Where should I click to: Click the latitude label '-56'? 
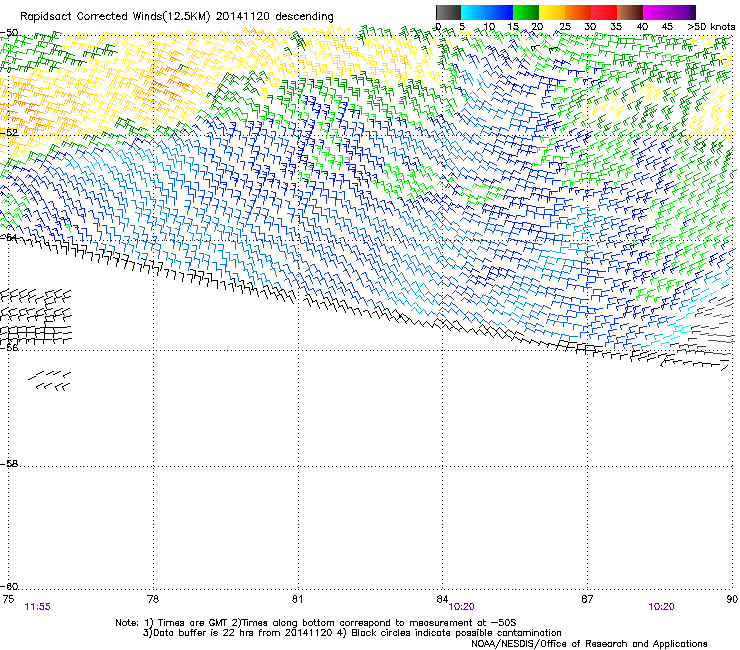coord(9,347)
